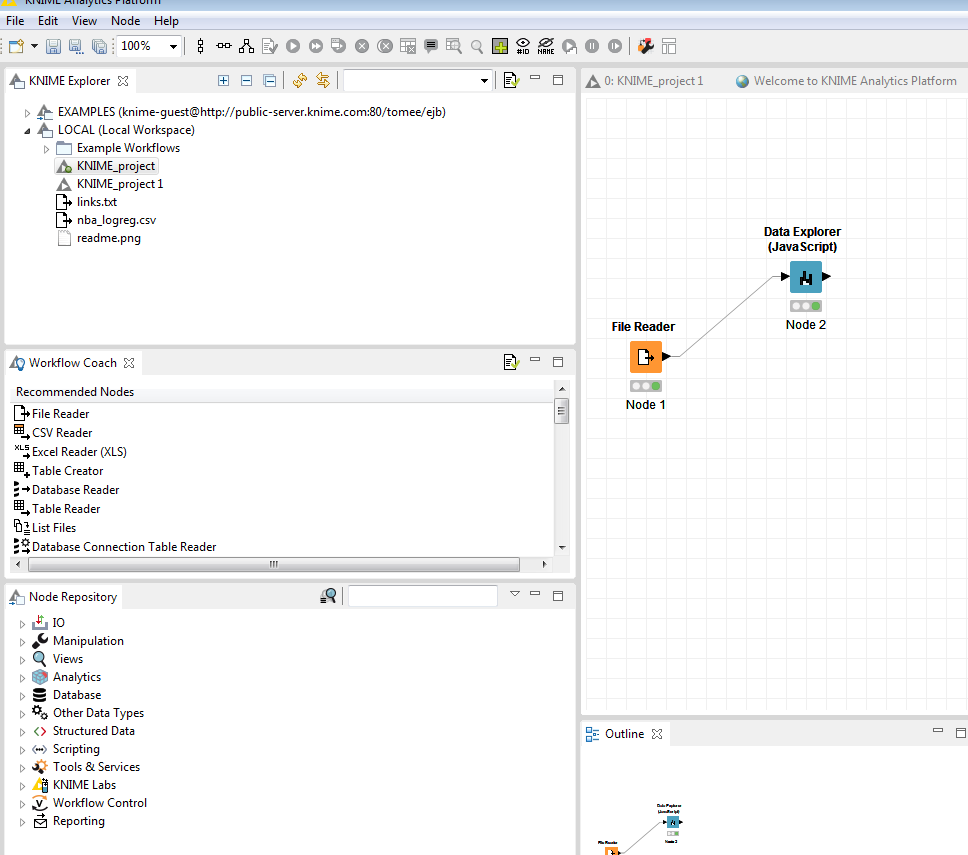Toggle hide node IDs eye icon
968x855 pixels.
(x=523, y=46)
